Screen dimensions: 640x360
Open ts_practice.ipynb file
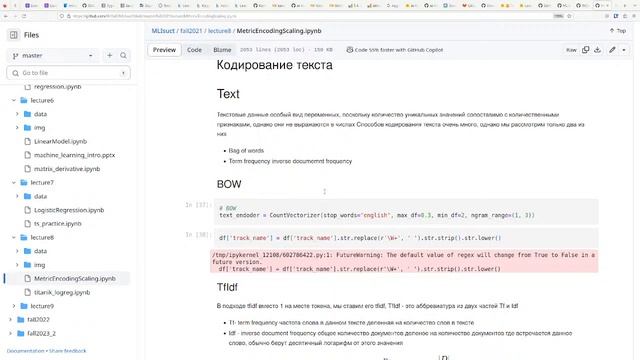(58, 224)
